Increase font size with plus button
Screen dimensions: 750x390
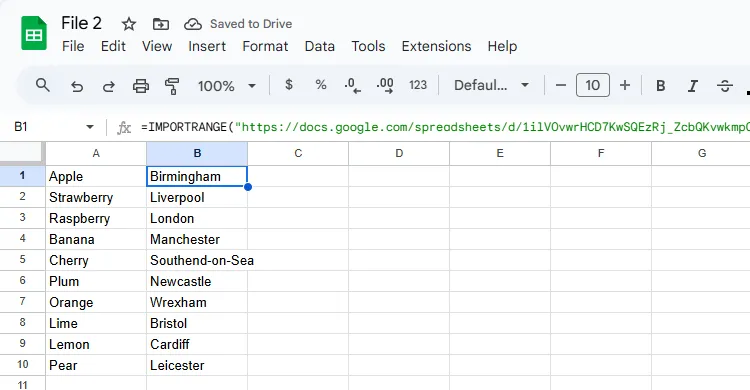[x=625, y=85]
